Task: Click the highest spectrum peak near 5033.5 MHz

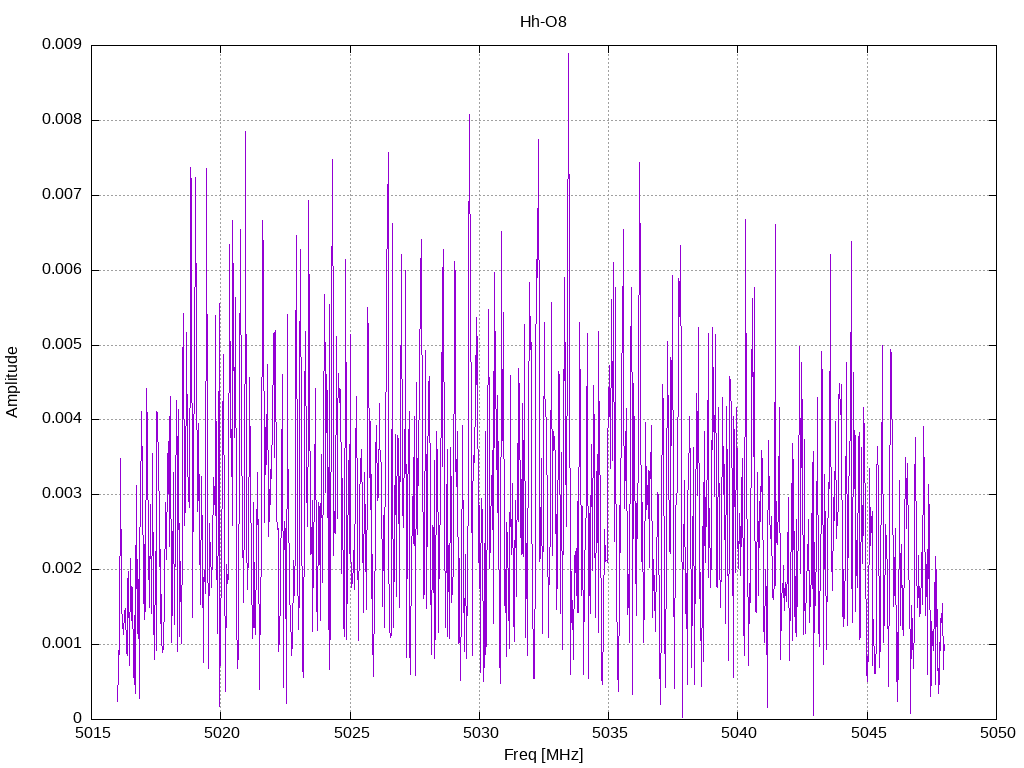Action: tap(568, 55)
